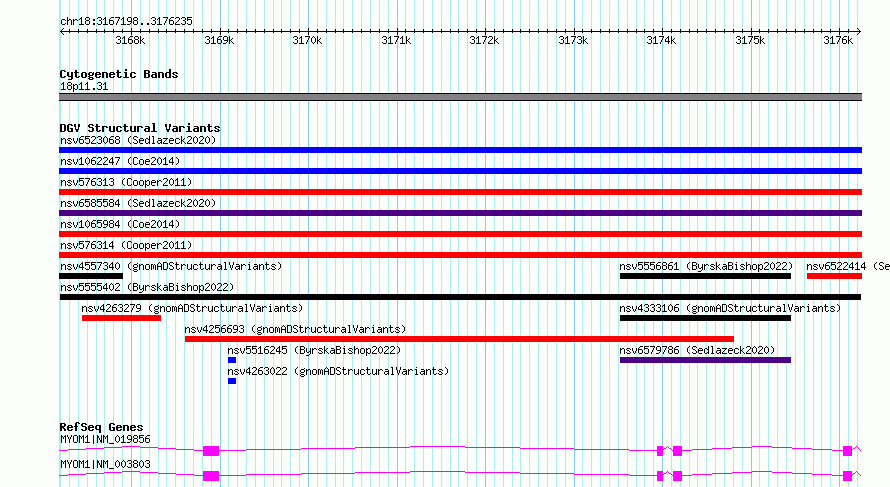Click MYOM1|NM_003803 exon near 3169k
Screen dimensions: 890x487
coord(211,476)
